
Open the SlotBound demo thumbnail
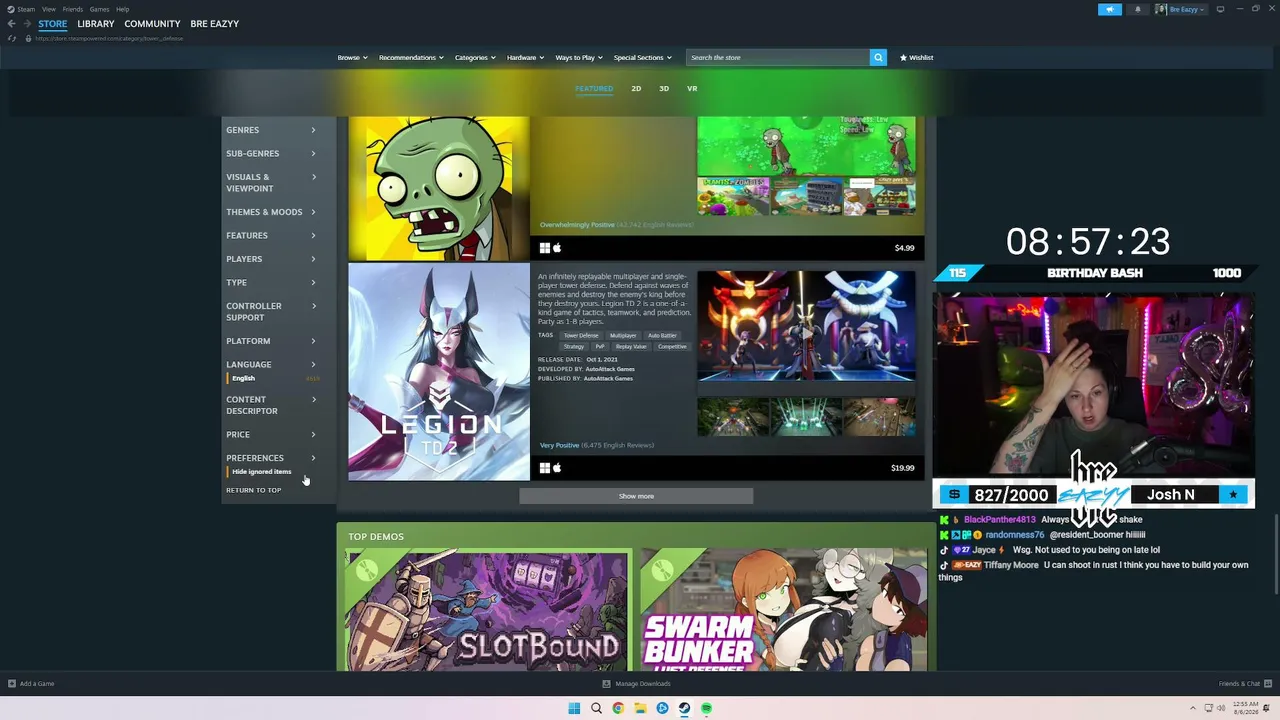[489, 610]
